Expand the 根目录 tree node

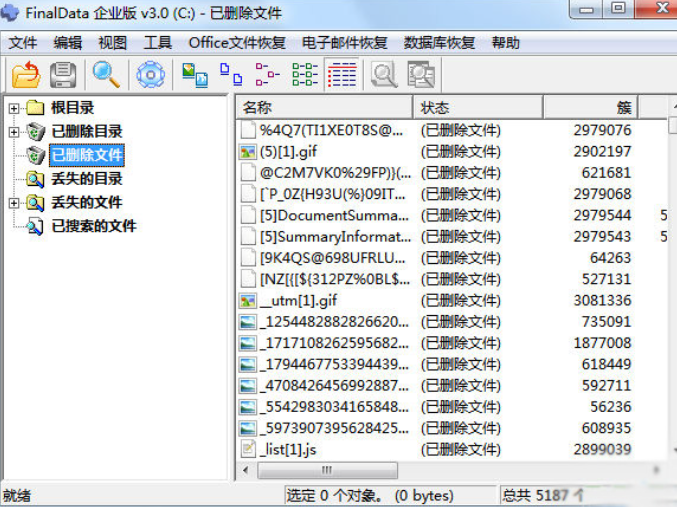tap(14, 108)
